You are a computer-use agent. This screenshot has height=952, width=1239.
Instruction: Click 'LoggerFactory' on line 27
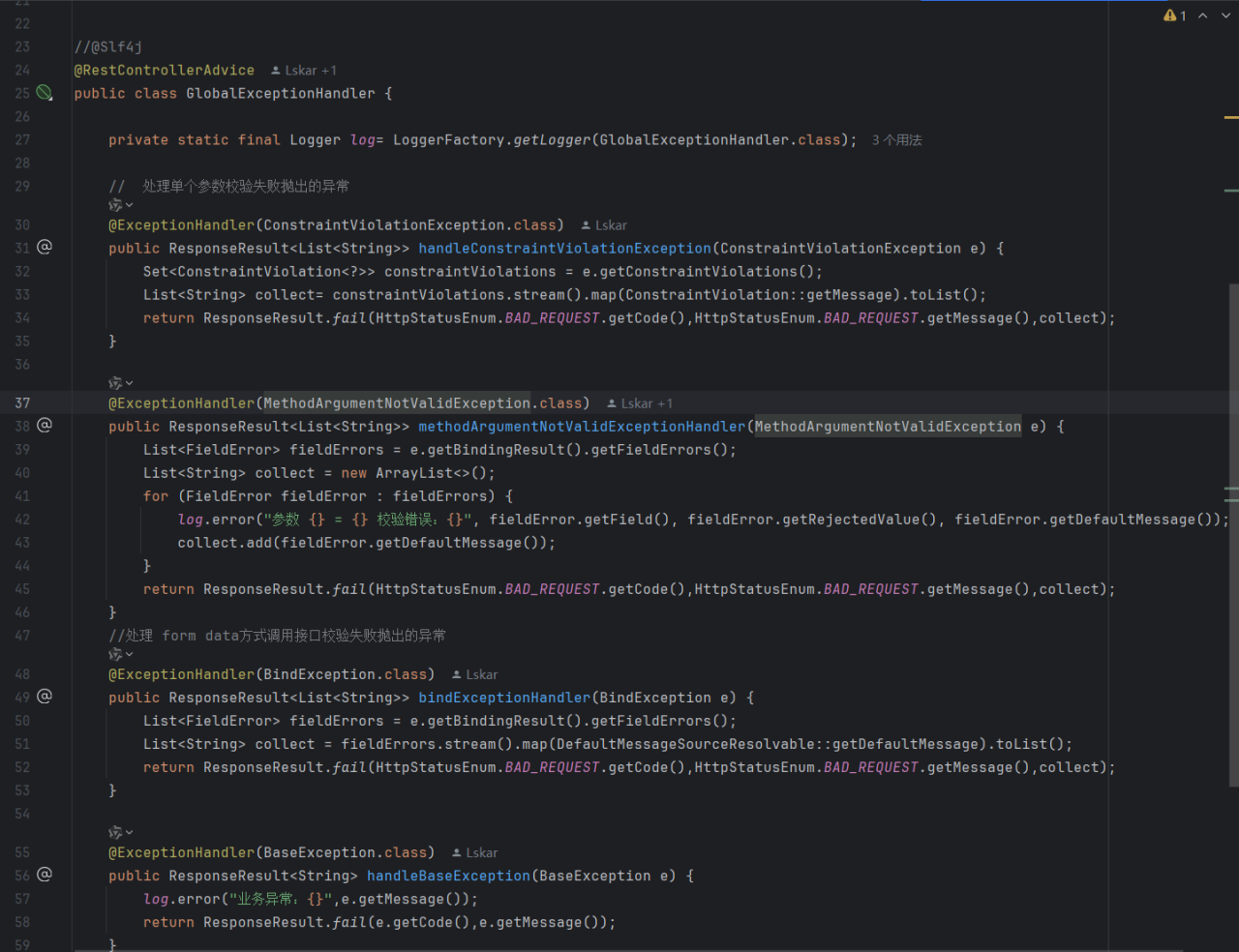pos(449,140)
